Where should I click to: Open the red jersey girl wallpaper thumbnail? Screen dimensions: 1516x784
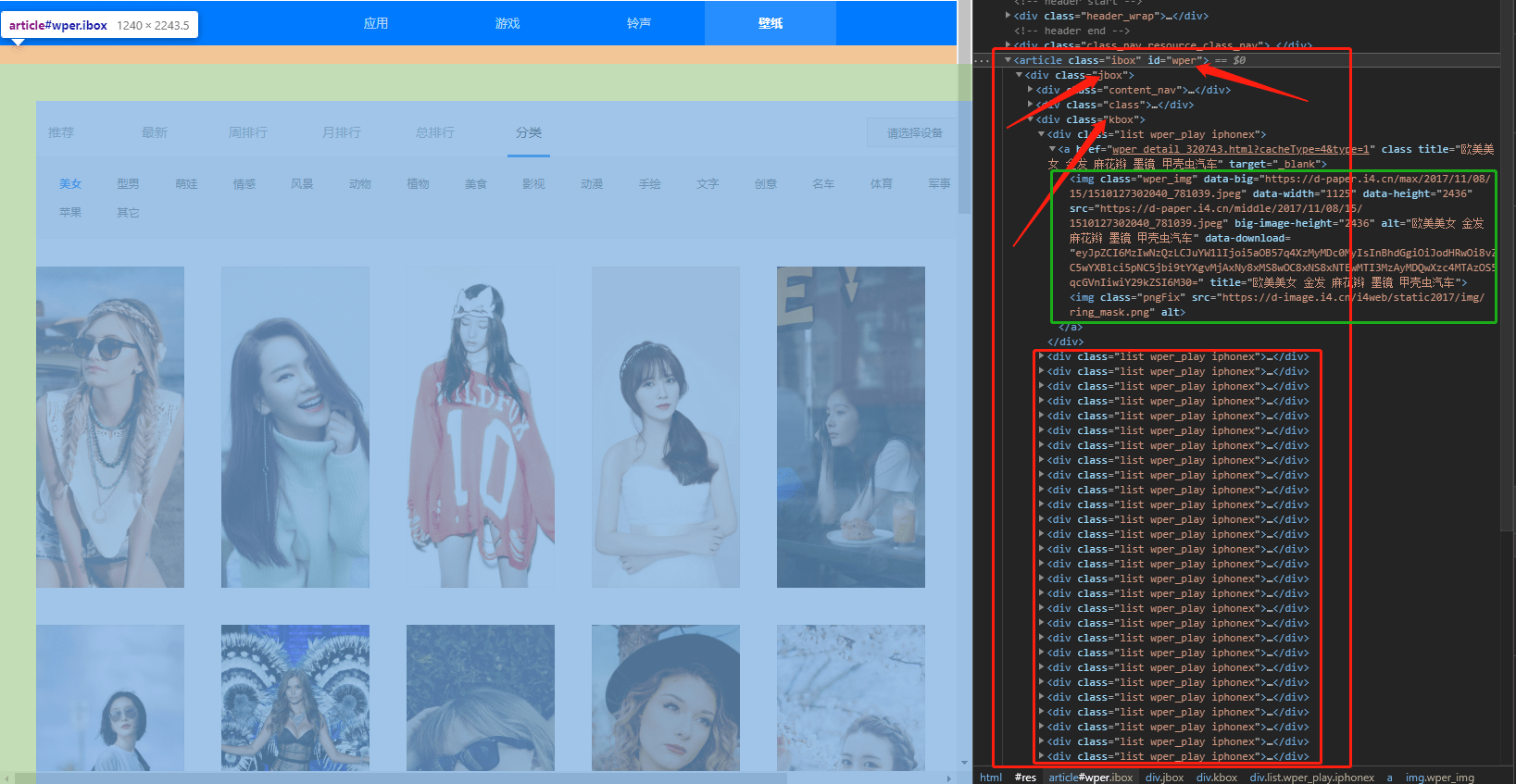click(x=480, y=427)
